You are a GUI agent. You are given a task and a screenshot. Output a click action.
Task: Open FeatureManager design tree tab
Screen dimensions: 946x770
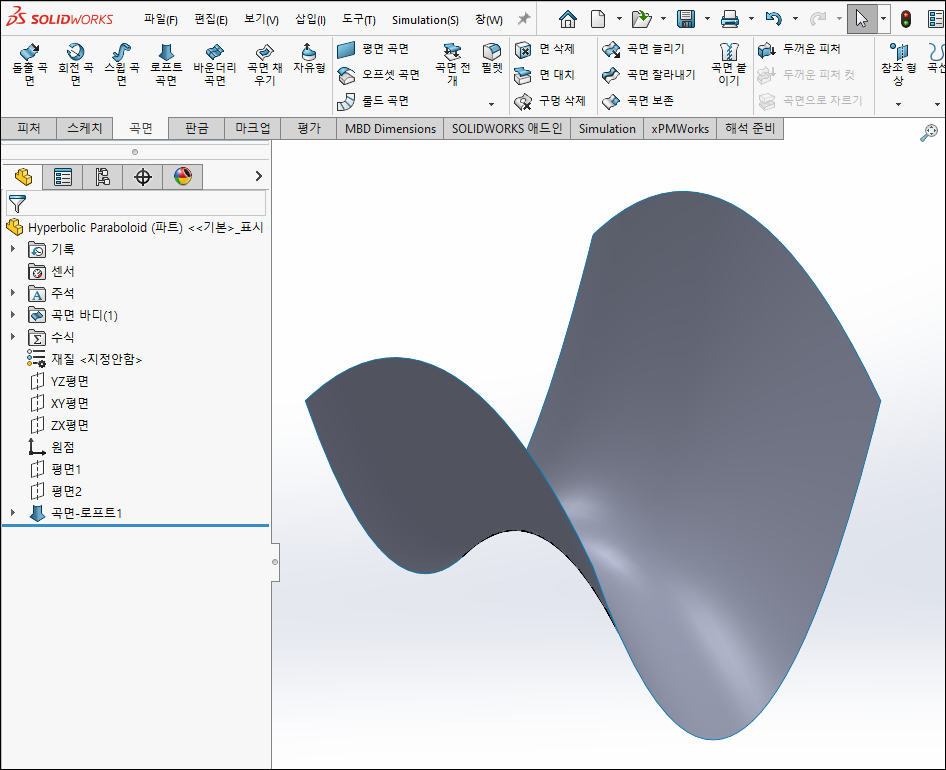coord(23,177)
